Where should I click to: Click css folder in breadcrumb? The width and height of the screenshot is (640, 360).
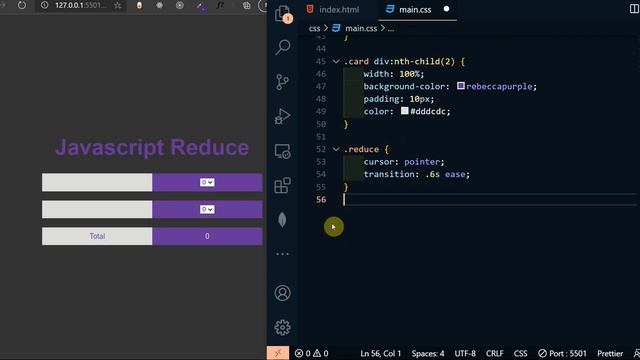pyautogui.click(x=314, y=28)
